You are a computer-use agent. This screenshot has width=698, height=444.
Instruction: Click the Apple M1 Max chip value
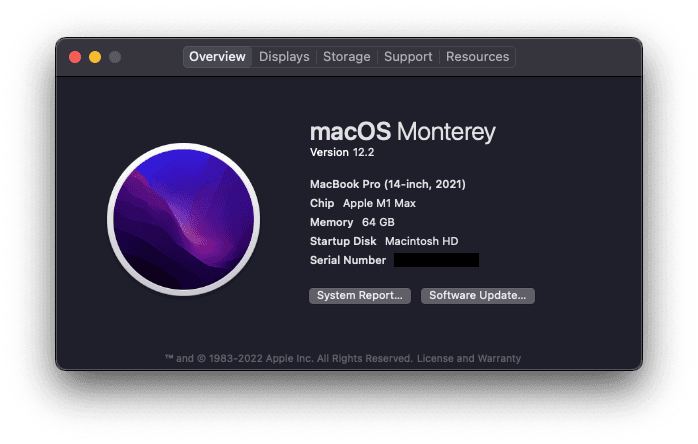coord(379,204)
